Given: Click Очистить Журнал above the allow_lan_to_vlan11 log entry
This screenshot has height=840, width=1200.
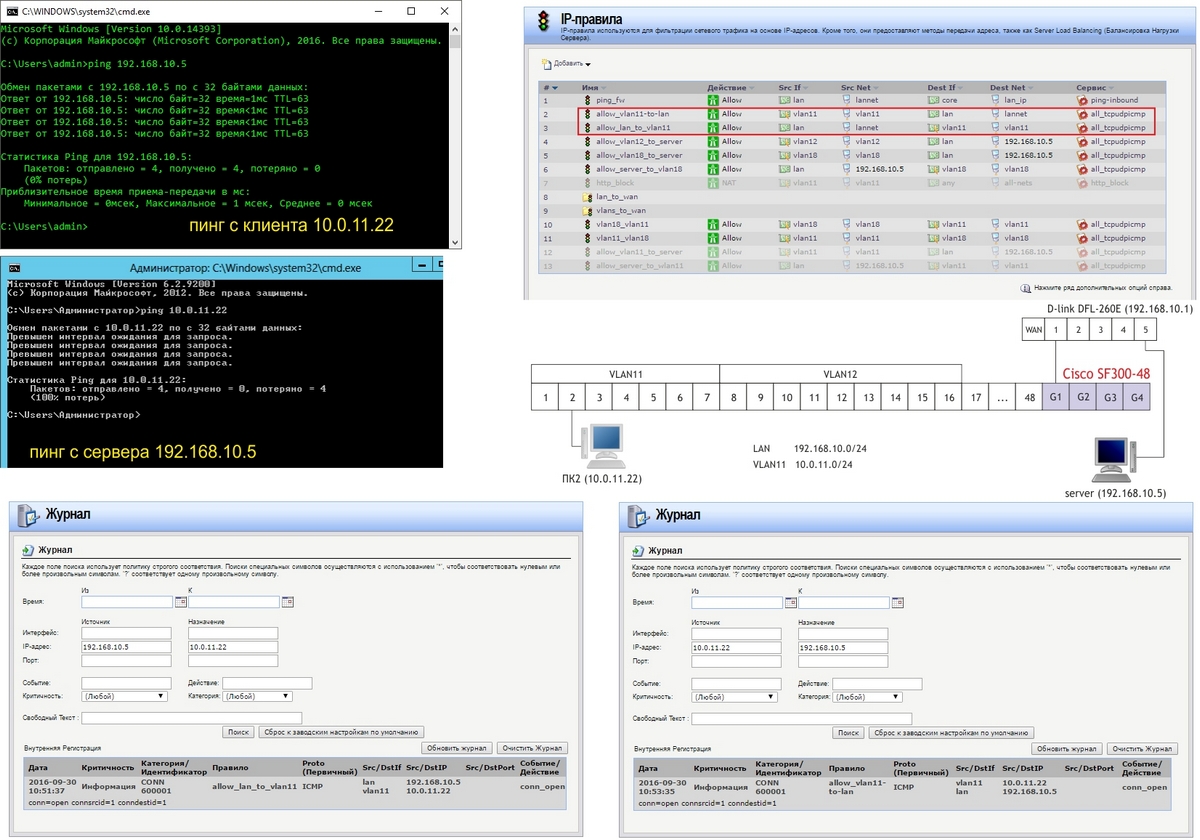Looking at the screenshot, I should 532,748.
